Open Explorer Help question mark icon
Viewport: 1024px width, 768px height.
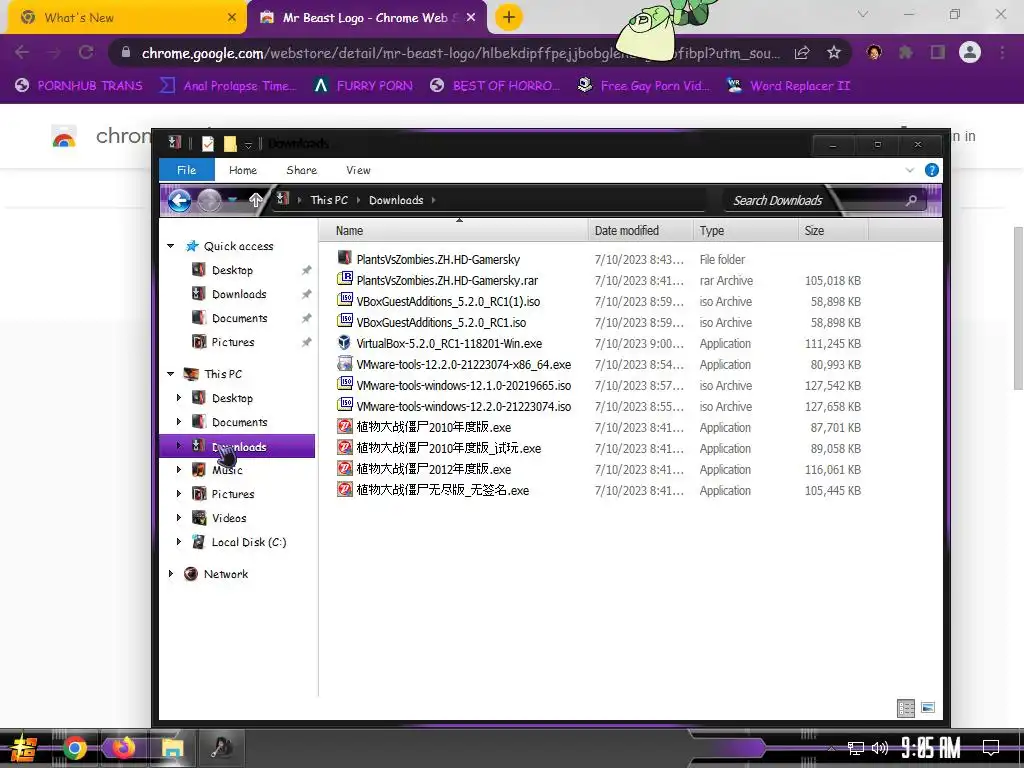coord(932,170)
